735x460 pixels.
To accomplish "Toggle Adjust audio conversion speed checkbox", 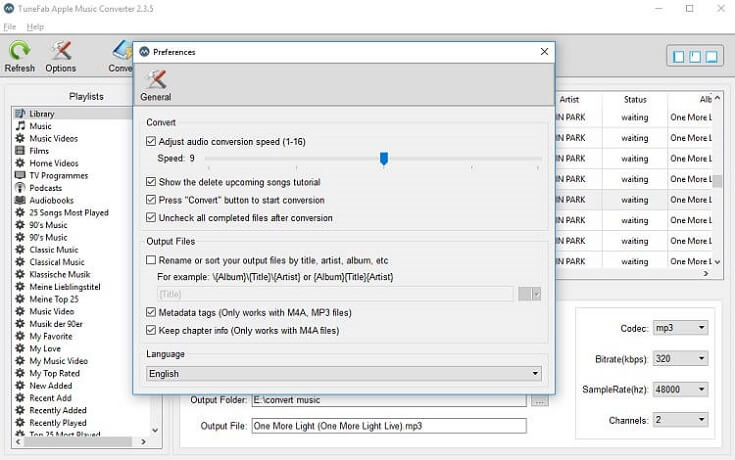I will [151, 142].
